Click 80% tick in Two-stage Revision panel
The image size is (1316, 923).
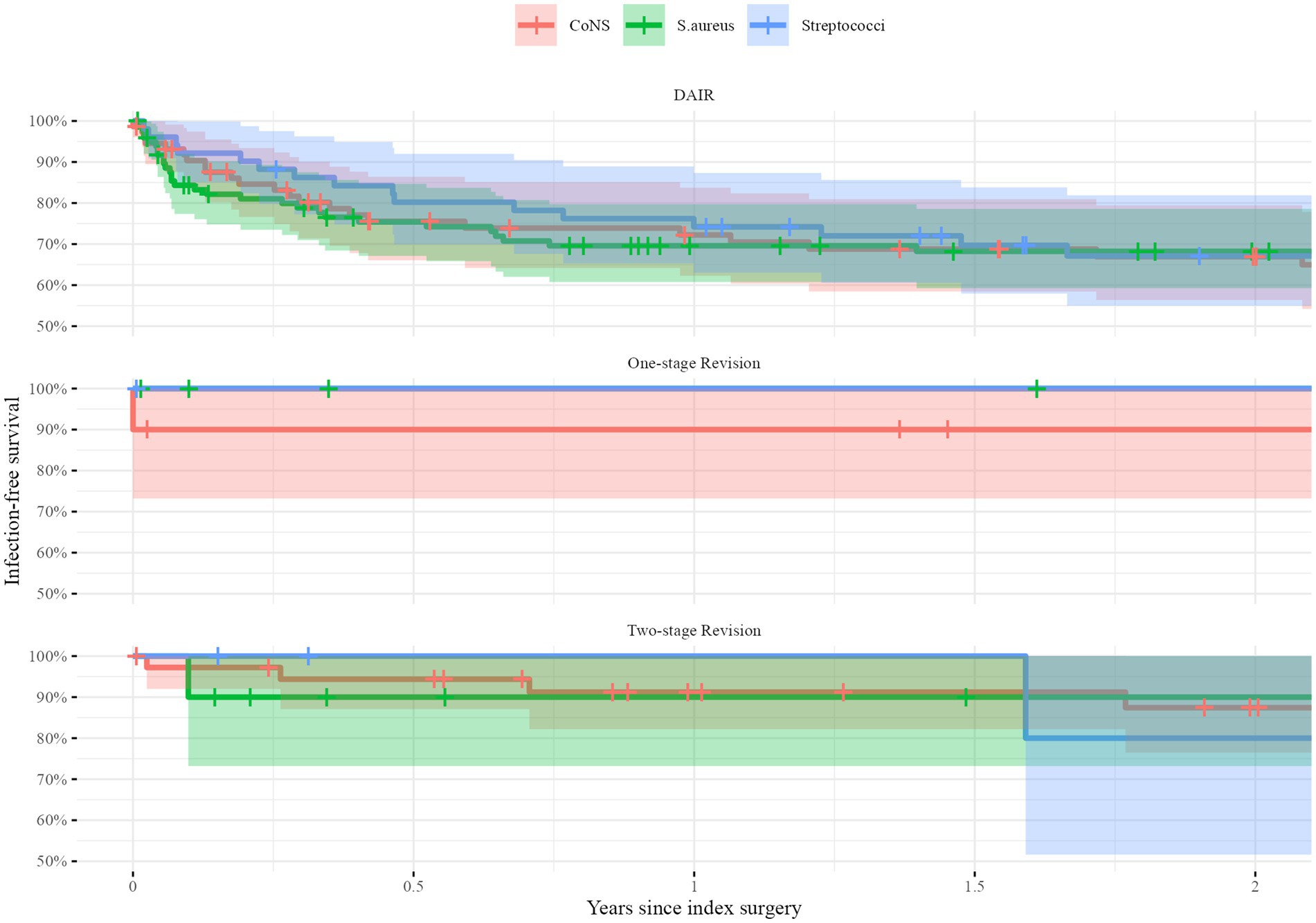(x=51, y=738)
